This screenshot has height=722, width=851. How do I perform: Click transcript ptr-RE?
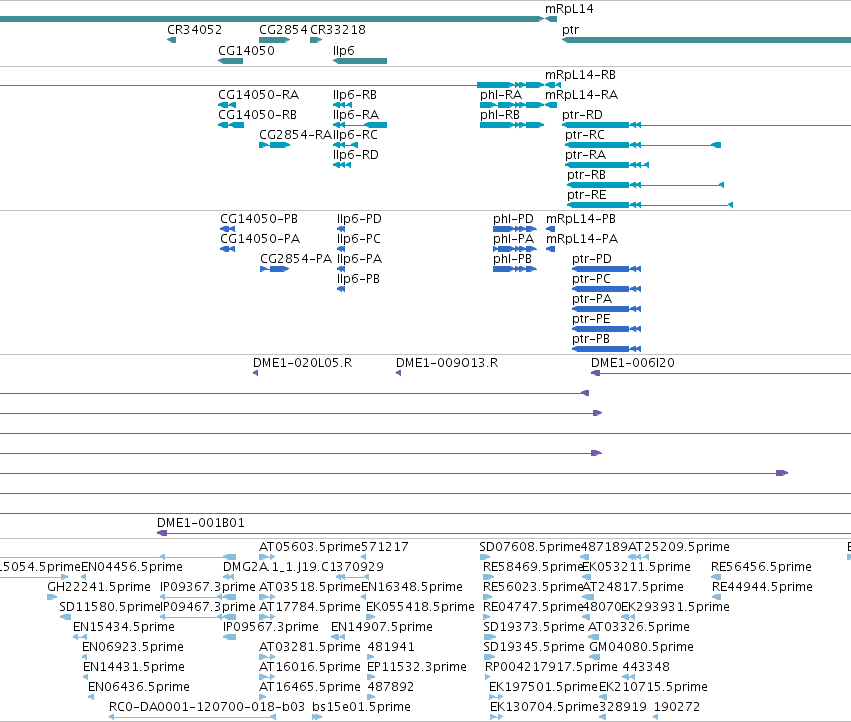click(x=650, y=205)
